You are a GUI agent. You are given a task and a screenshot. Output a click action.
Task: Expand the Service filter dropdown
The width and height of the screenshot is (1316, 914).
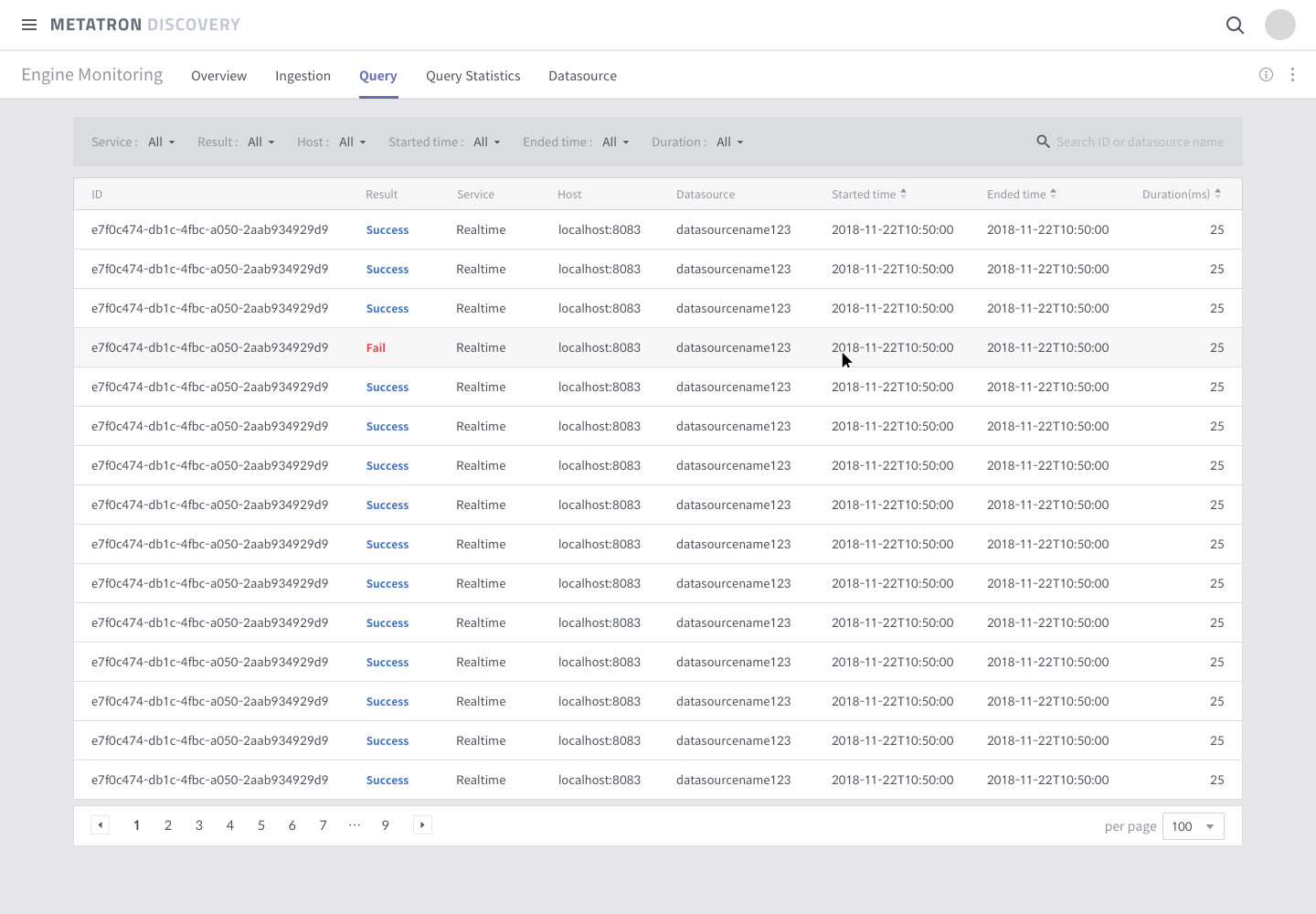[162, 143]
